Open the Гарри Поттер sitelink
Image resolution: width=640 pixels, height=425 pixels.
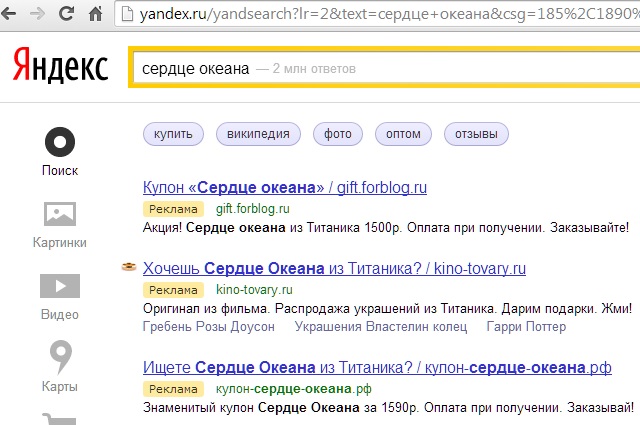[x=526, y=327]
